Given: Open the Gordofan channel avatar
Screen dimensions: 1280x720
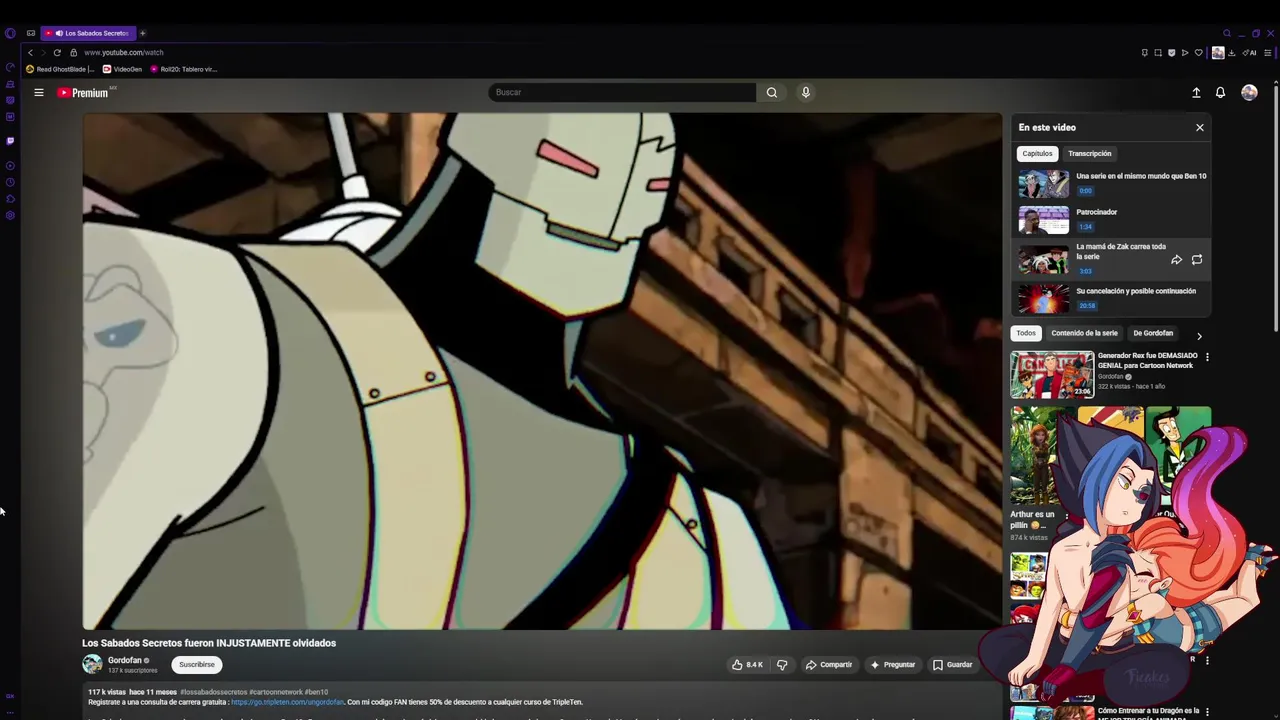Looking at the screenshot, I should pos(92,664).
